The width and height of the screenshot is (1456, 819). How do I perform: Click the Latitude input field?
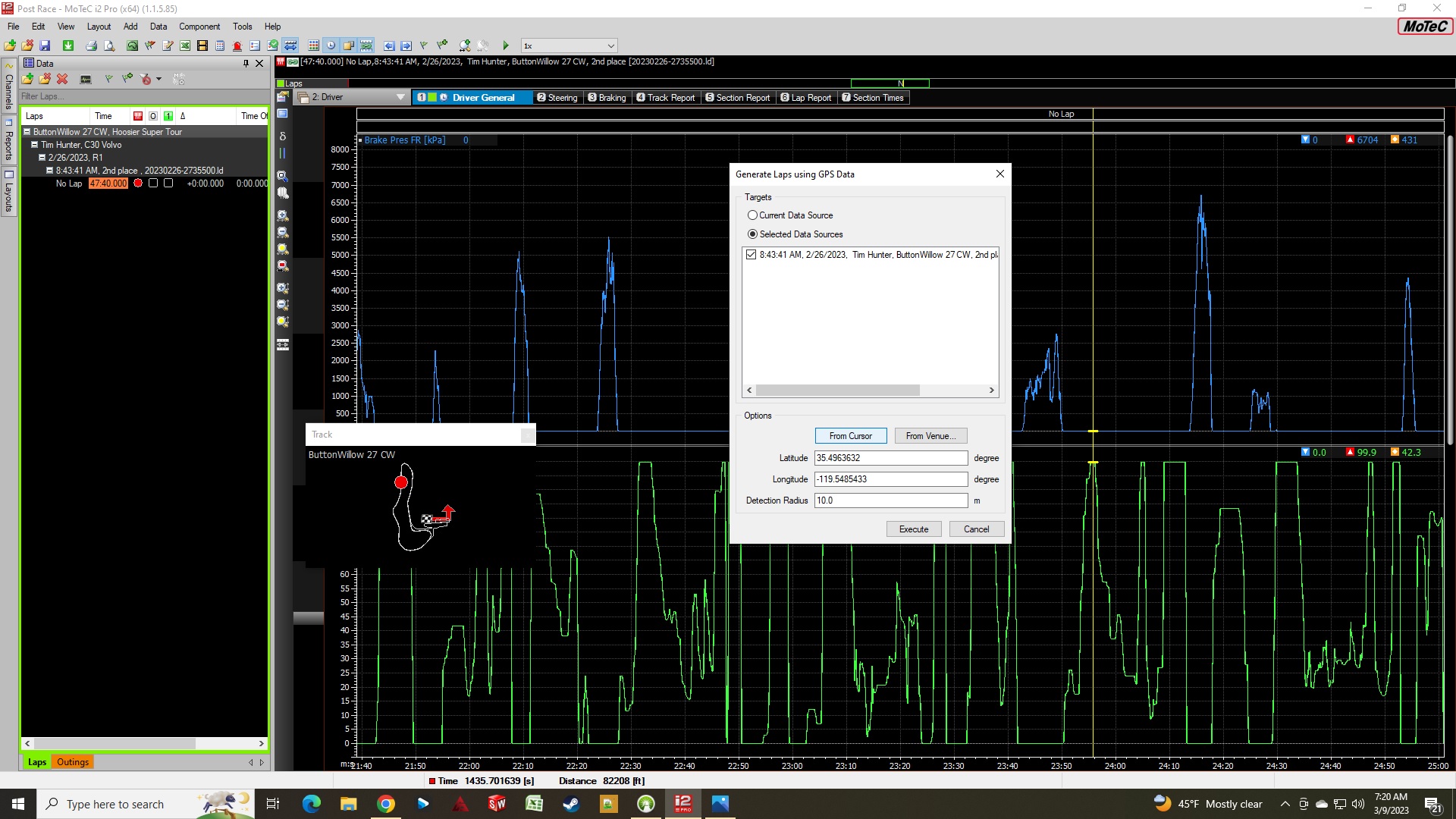891,458
